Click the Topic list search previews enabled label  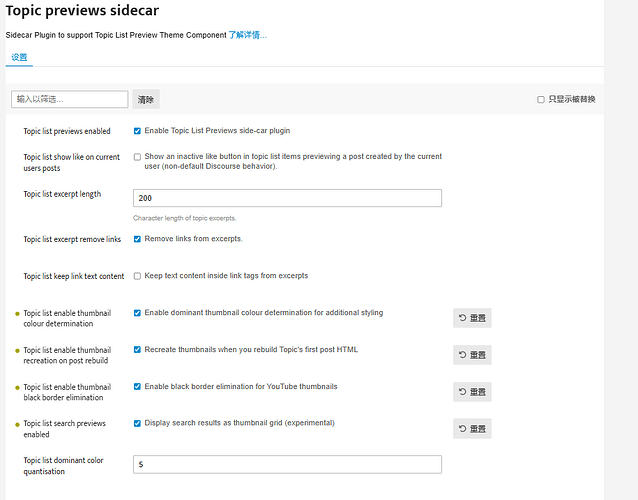(x=64, y=429)
